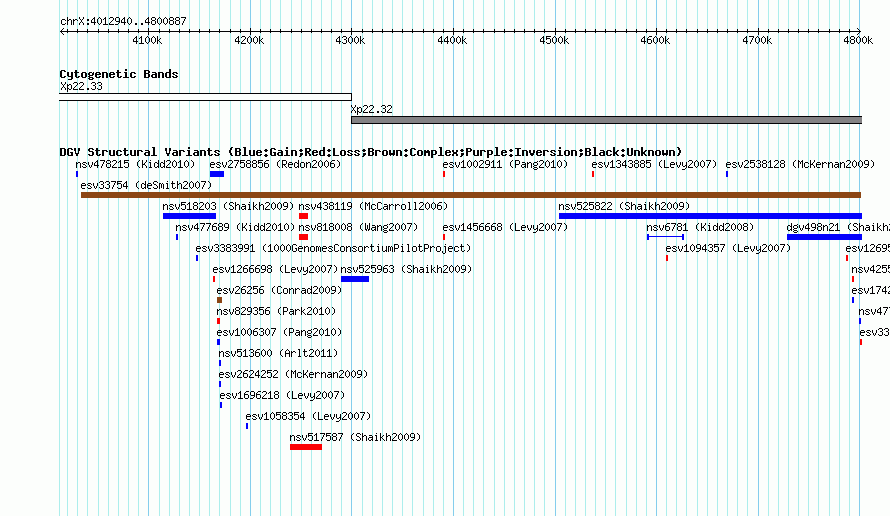Image resolution: width=890 pixels, height=516 pixels.
Task: Click the 4700k ruler tick label
Action: pos(757,40)
